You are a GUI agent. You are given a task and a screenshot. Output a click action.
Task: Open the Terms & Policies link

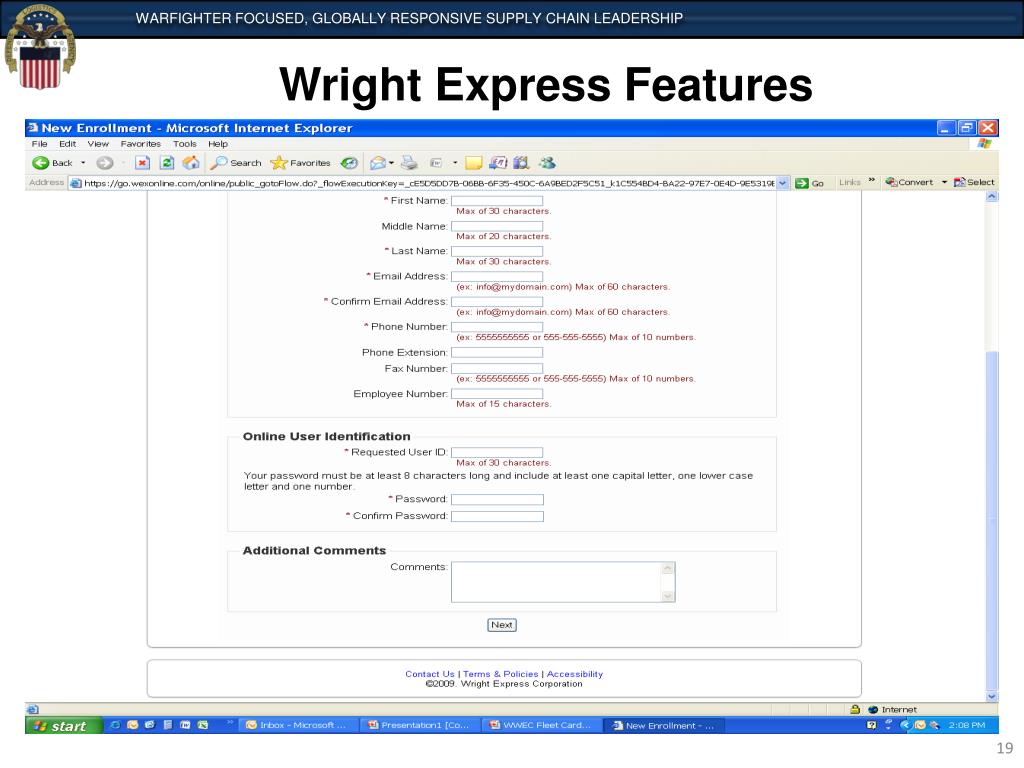pos(501,674)
